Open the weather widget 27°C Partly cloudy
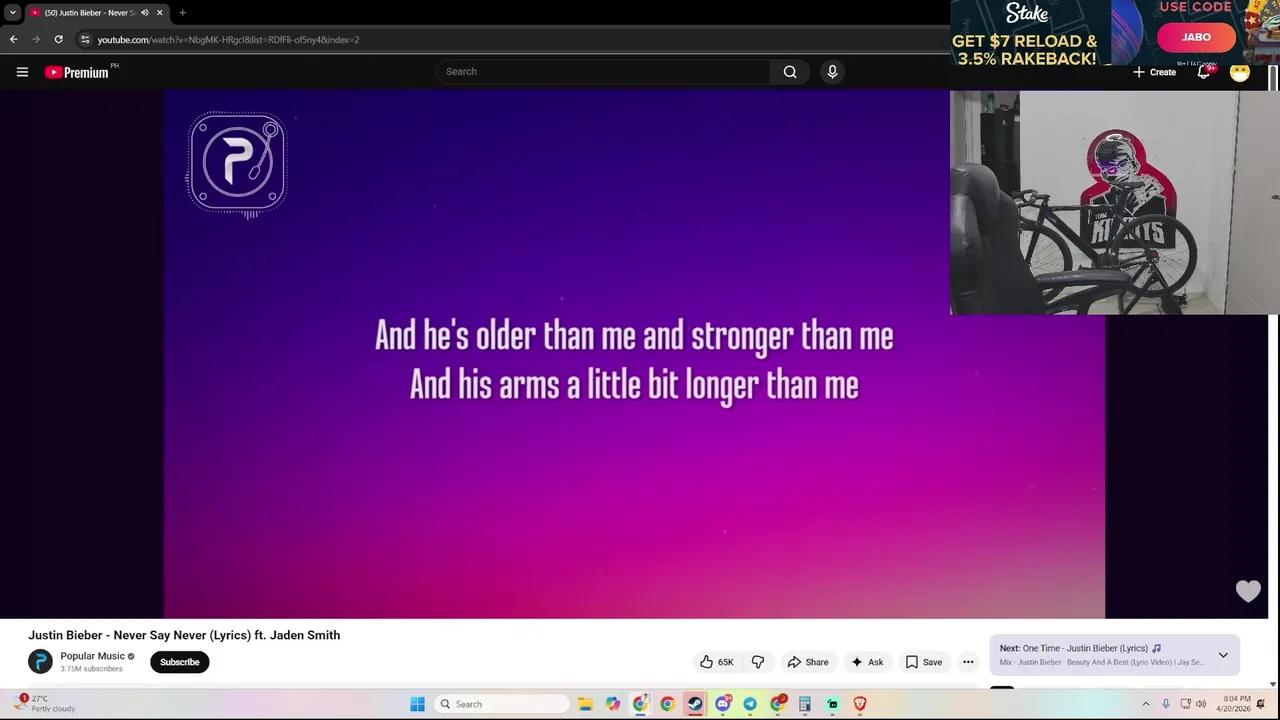The width and height of the screenshot is (1280, 720). (x=45, y=704)
